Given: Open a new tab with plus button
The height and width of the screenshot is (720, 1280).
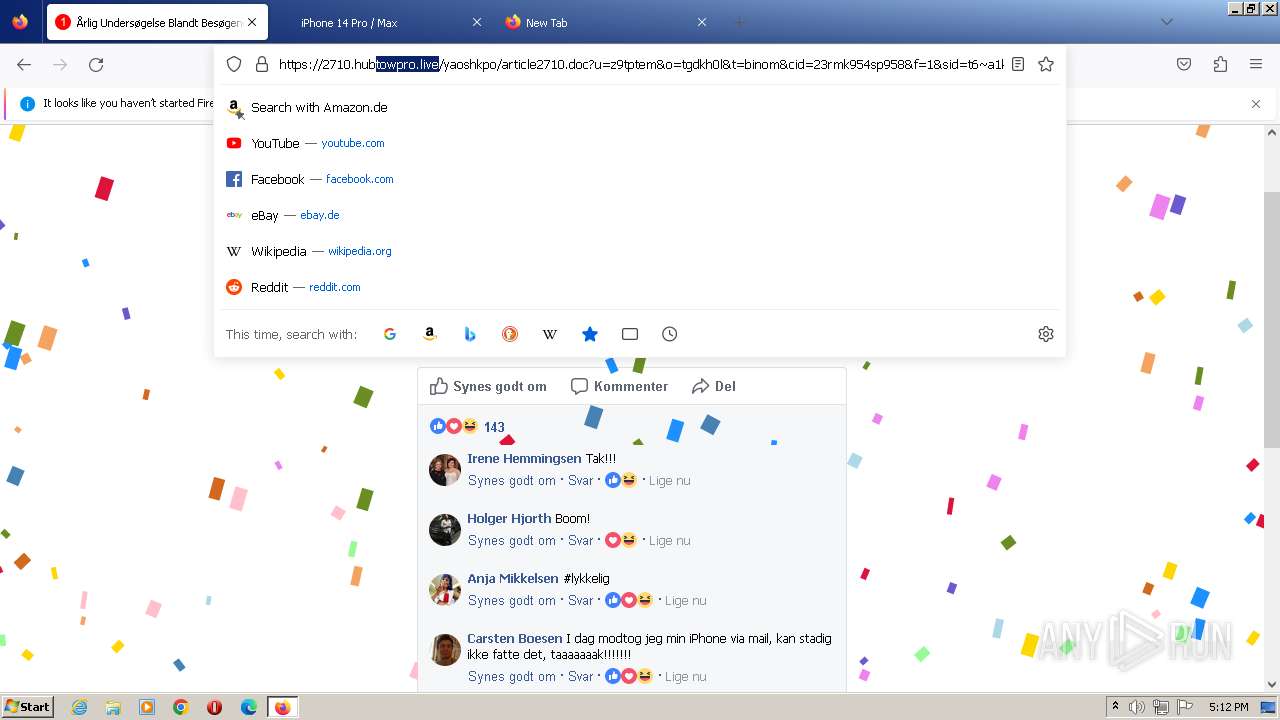Looking at the screenshot, I should tap(739, 22).
